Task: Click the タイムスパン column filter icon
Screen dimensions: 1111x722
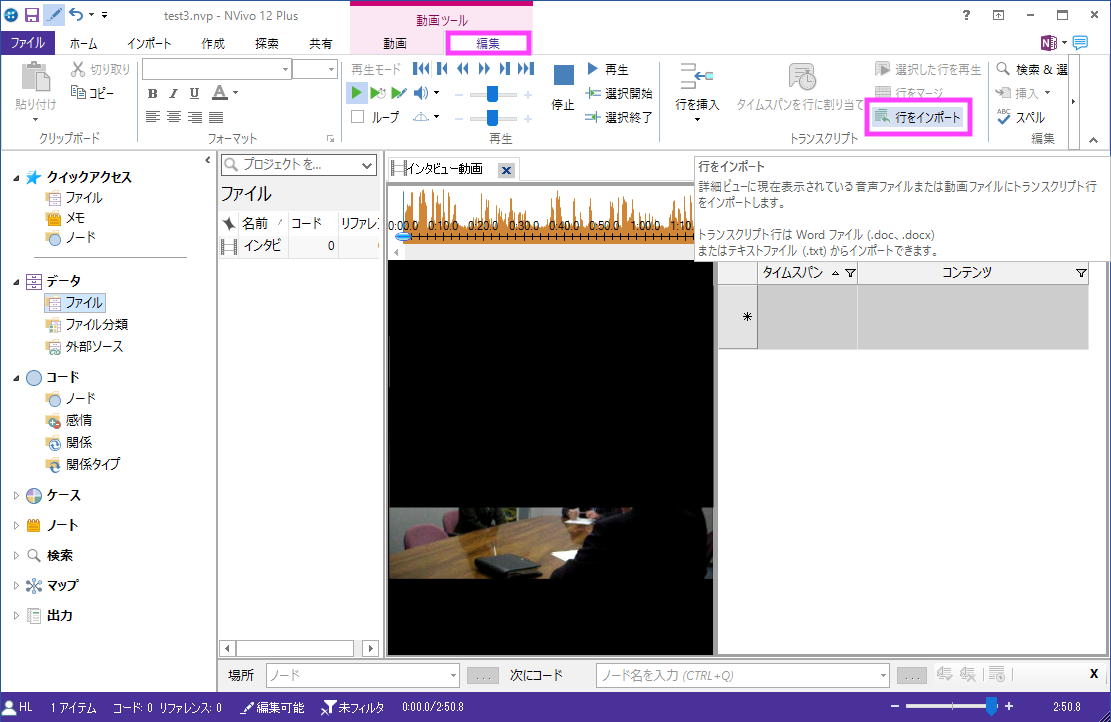Action: point(850,273)
